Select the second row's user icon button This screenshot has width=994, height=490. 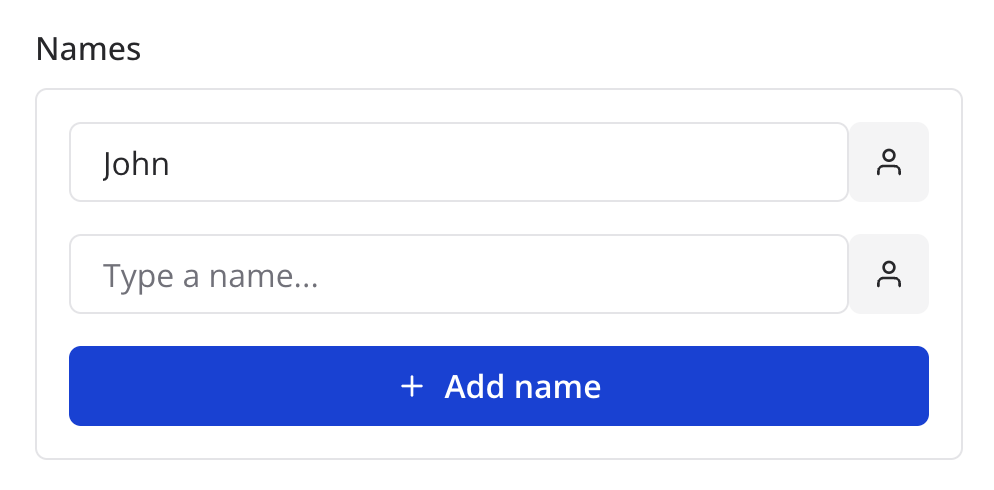tap(889, 274)
